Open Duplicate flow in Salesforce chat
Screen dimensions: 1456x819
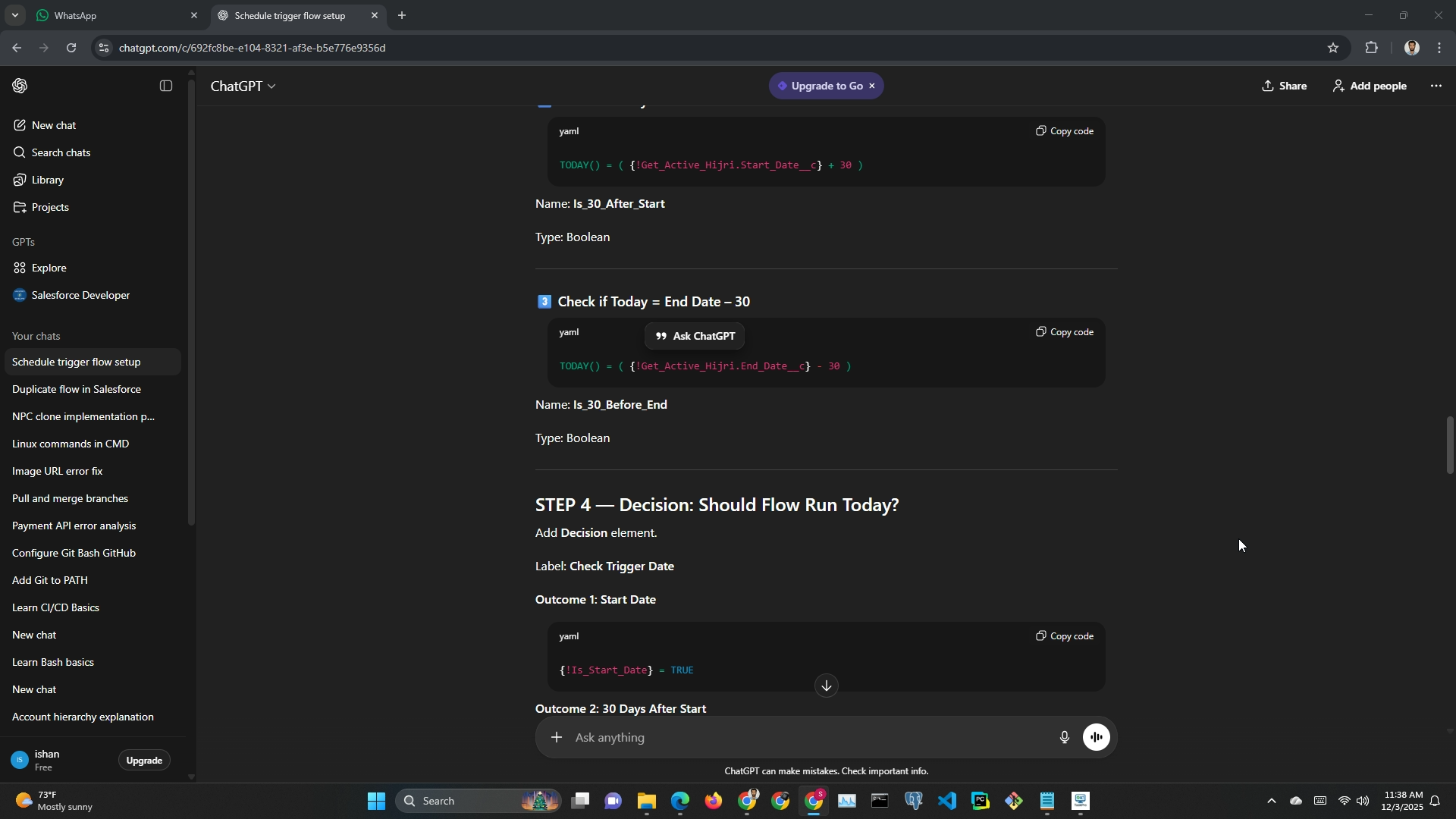click(77, 389)
